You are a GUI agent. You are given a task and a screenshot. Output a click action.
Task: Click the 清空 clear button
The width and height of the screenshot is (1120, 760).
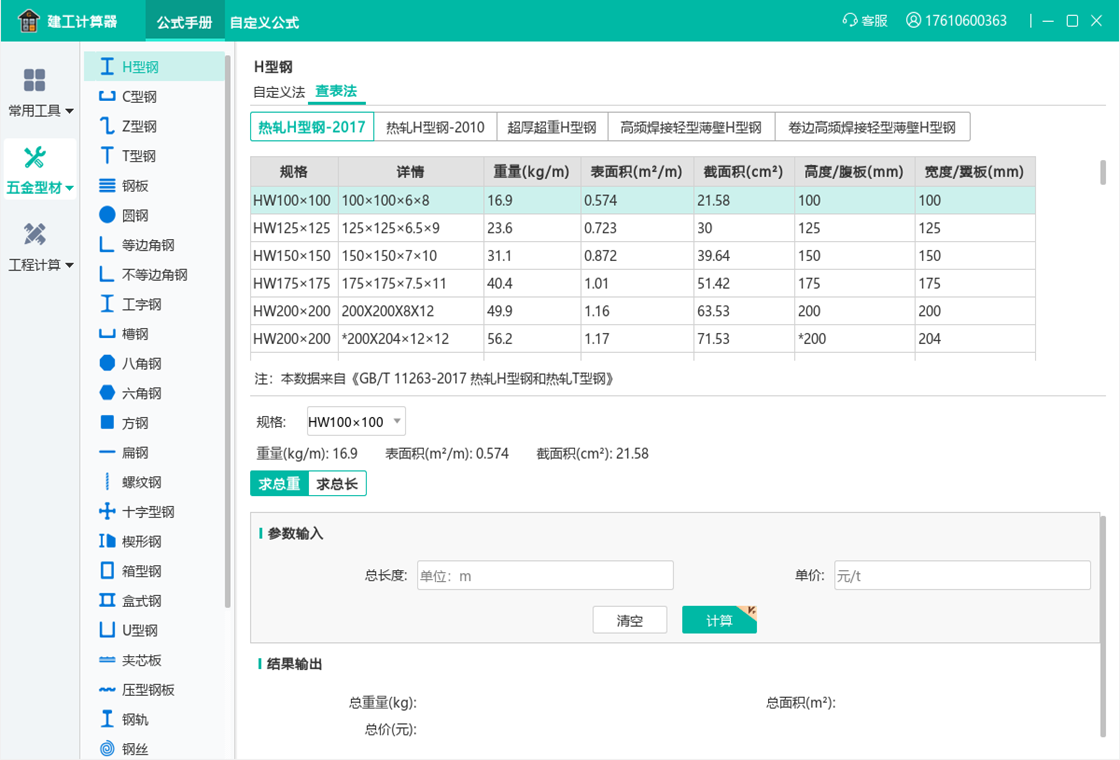click(x=630, y=620)
